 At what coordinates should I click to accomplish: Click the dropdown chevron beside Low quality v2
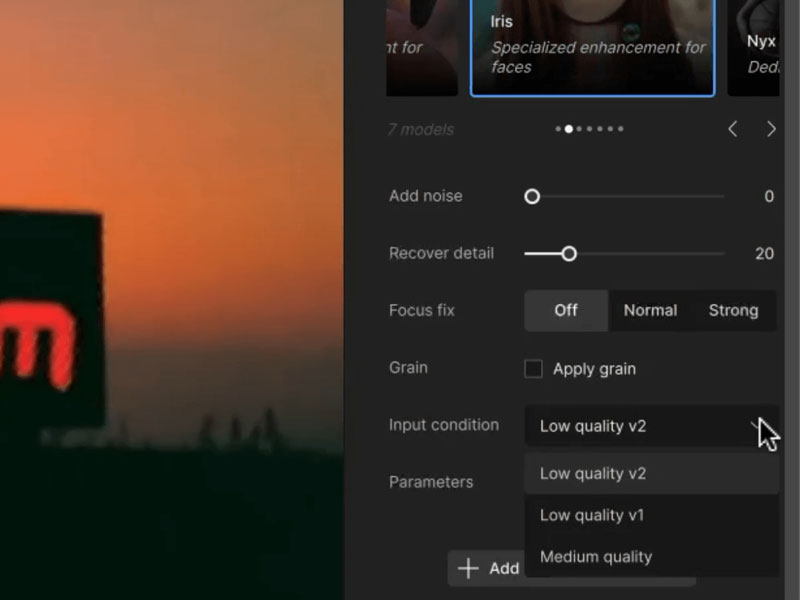click(758, 425)
